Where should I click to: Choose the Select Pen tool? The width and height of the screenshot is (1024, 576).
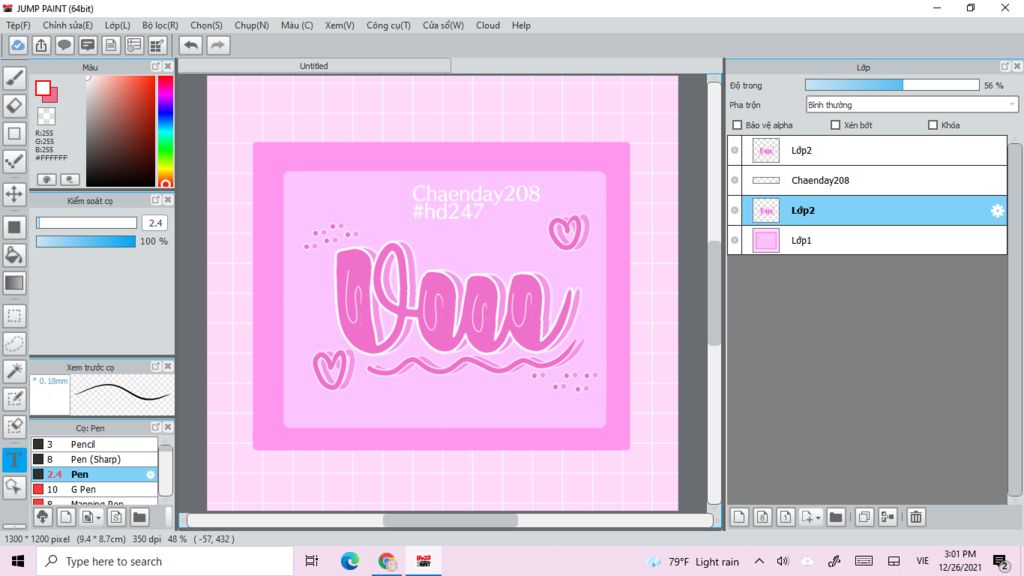[x=14, y=399]
